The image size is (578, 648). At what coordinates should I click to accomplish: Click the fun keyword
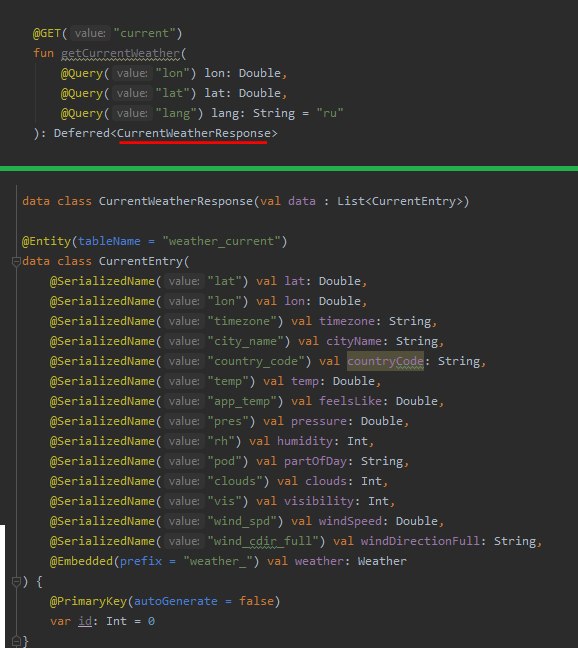coord(43,53)
